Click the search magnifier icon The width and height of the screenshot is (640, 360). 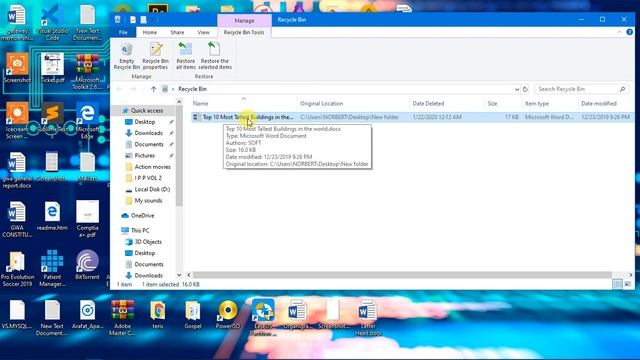pyautogui.click(x=622, y=89)
